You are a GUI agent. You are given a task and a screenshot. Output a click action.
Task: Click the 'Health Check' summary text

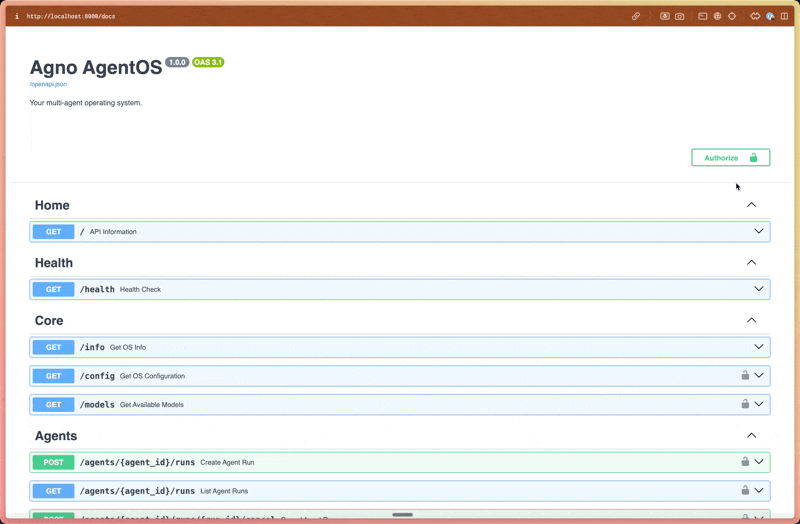pos(140,289)
